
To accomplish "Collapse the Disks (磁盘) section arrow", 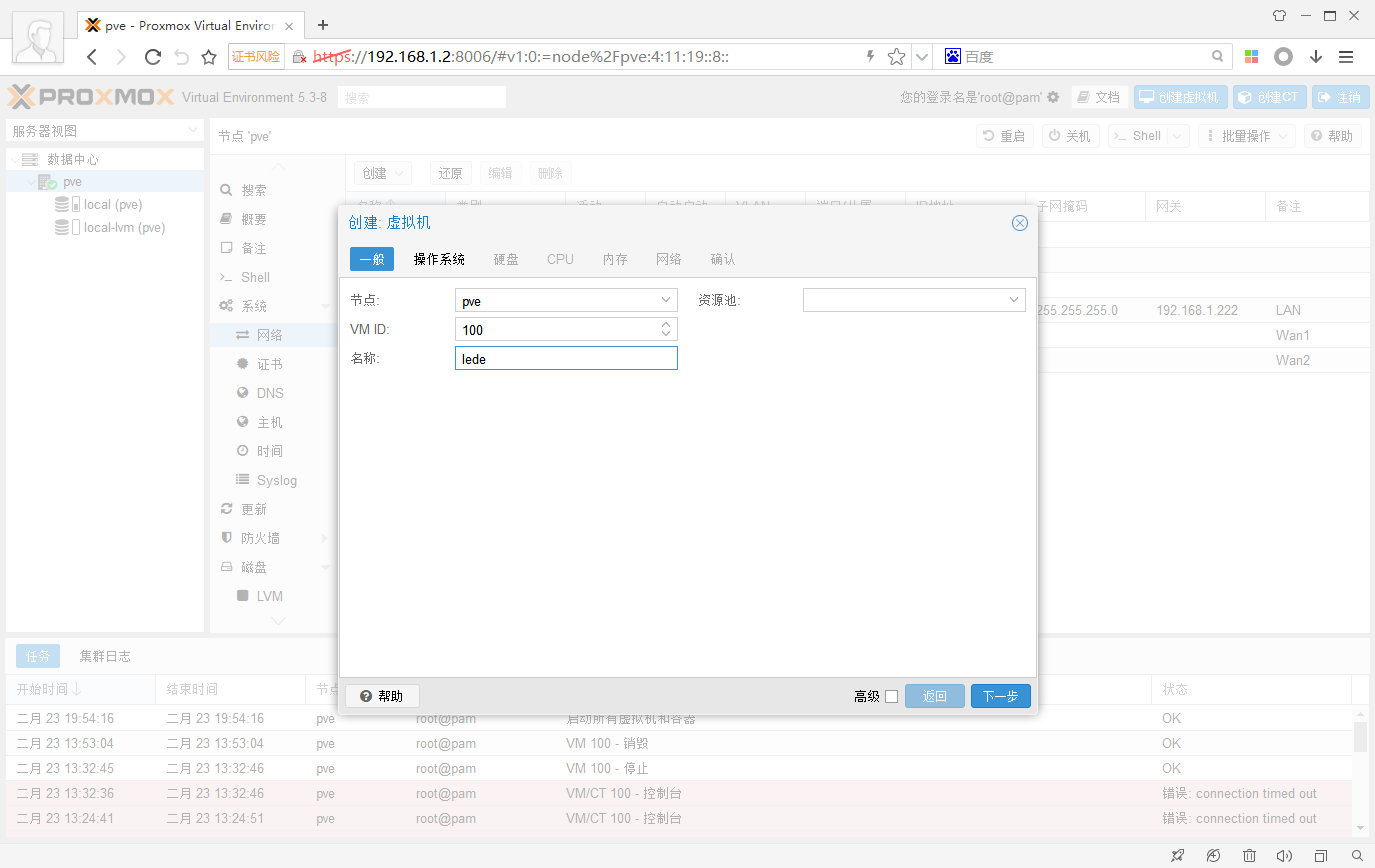I will (324, 567).
